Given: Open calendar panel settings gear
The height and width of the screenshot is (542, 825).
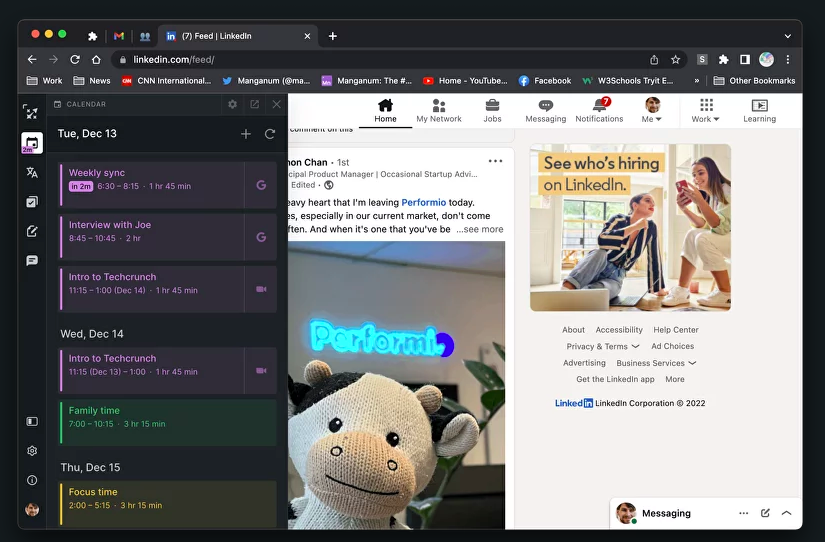Looking at the screenshot, I should 233,104.
